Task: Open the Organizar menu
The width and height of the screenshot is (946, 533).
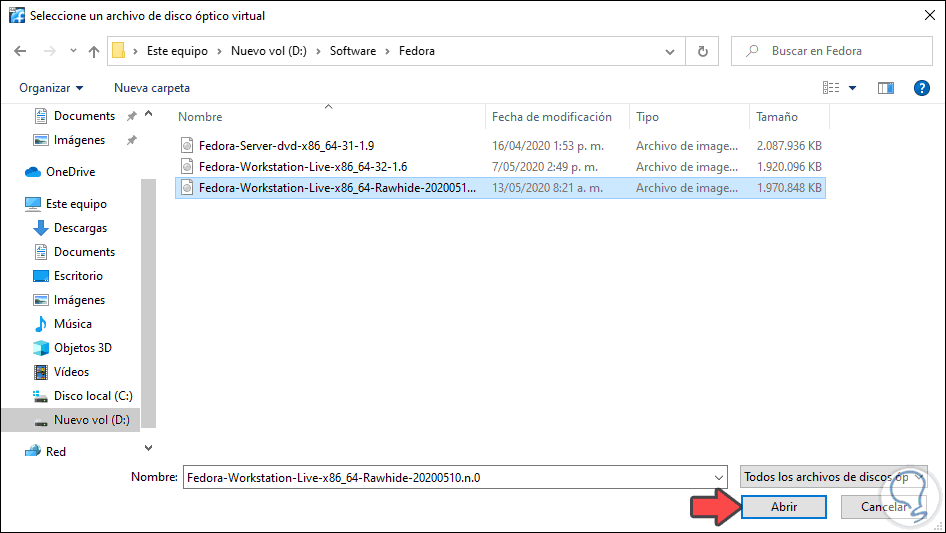Action: tap(51, 88)
